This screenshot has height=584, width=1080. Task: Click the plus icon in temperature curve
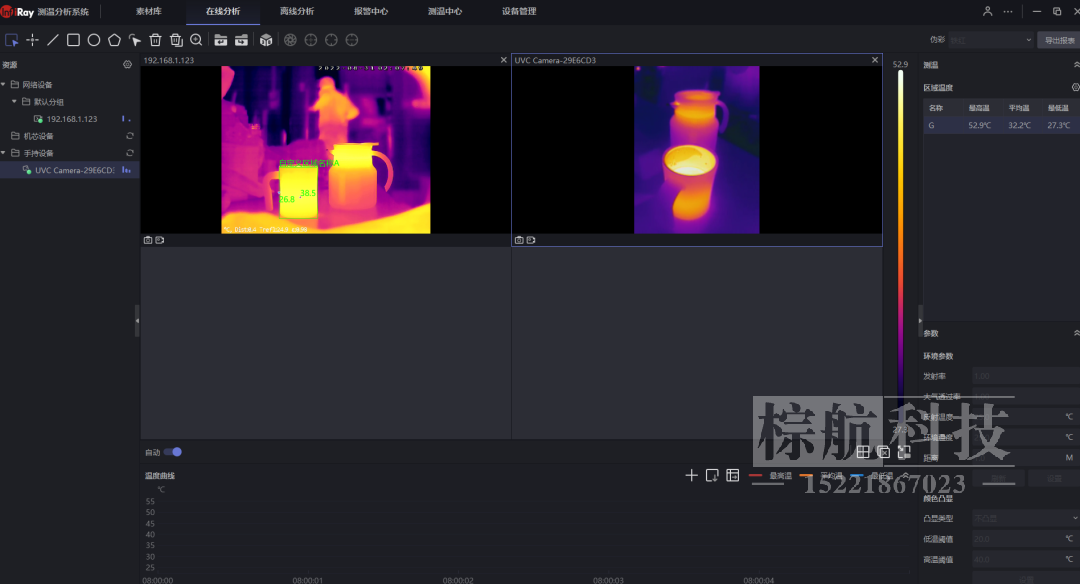tap(692, 475)
